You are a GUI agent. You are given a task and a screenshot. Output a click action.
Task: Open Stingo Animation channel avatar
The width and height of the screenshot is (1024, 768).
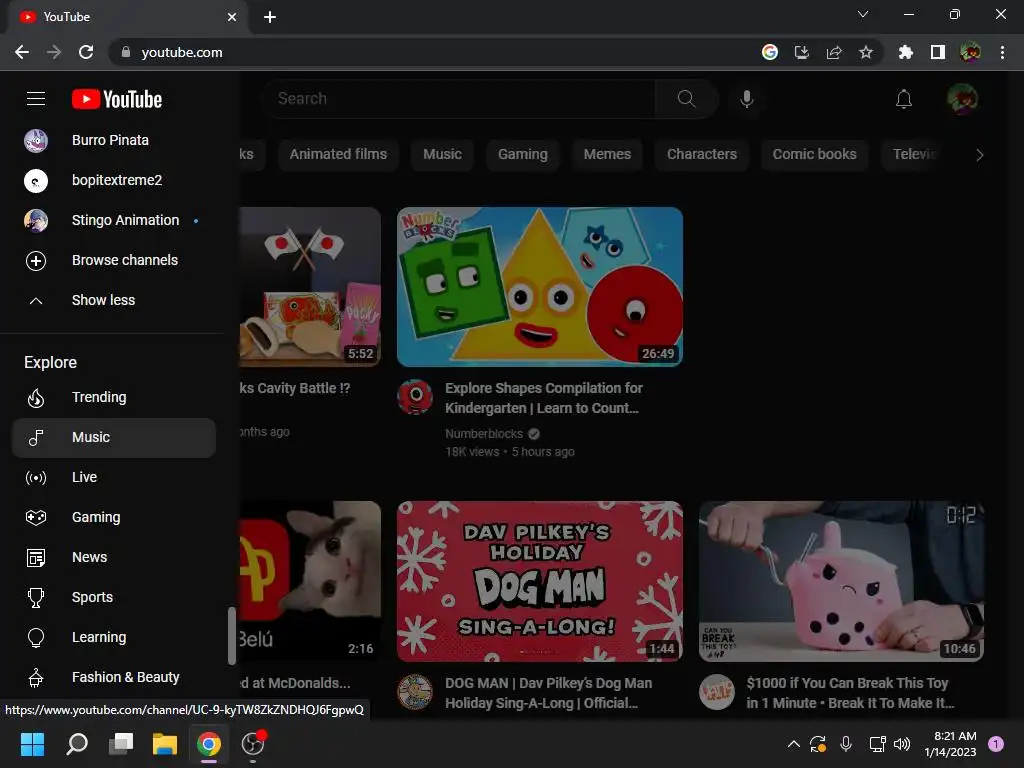[36, 221]
